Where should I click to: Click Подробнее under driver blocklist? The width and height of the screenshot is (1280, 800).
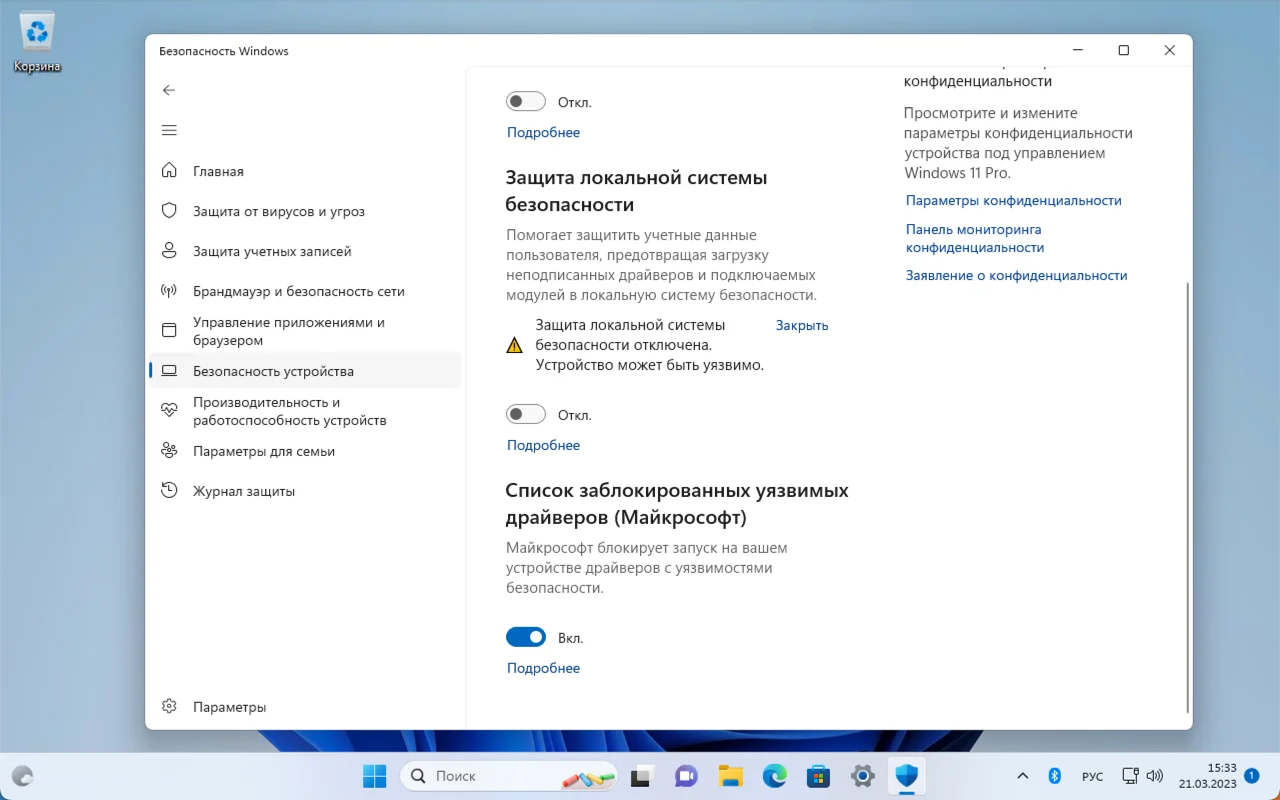(x=543, y=668)
